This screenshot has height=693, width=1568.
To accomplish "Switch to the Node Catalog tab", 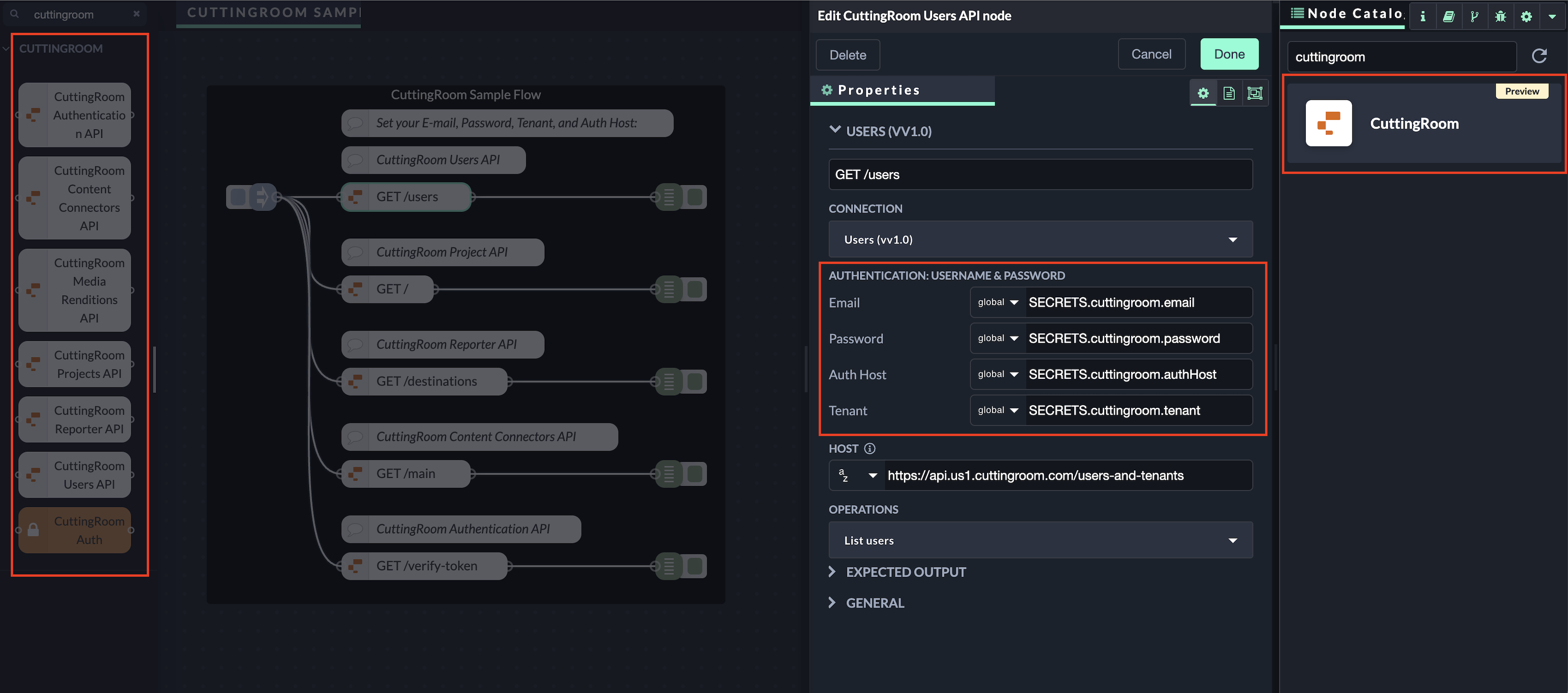I will (1345, 14).
